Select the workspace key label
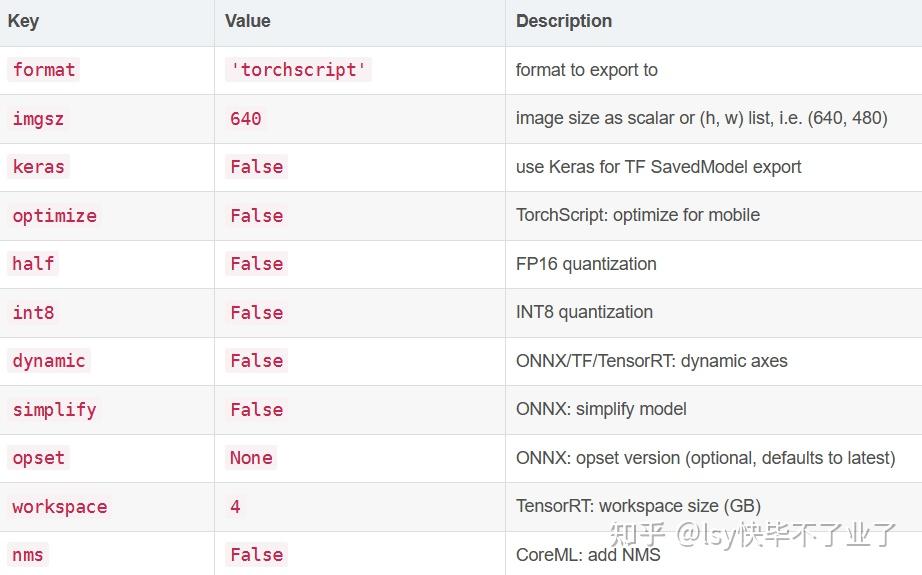 click(59, 507)
